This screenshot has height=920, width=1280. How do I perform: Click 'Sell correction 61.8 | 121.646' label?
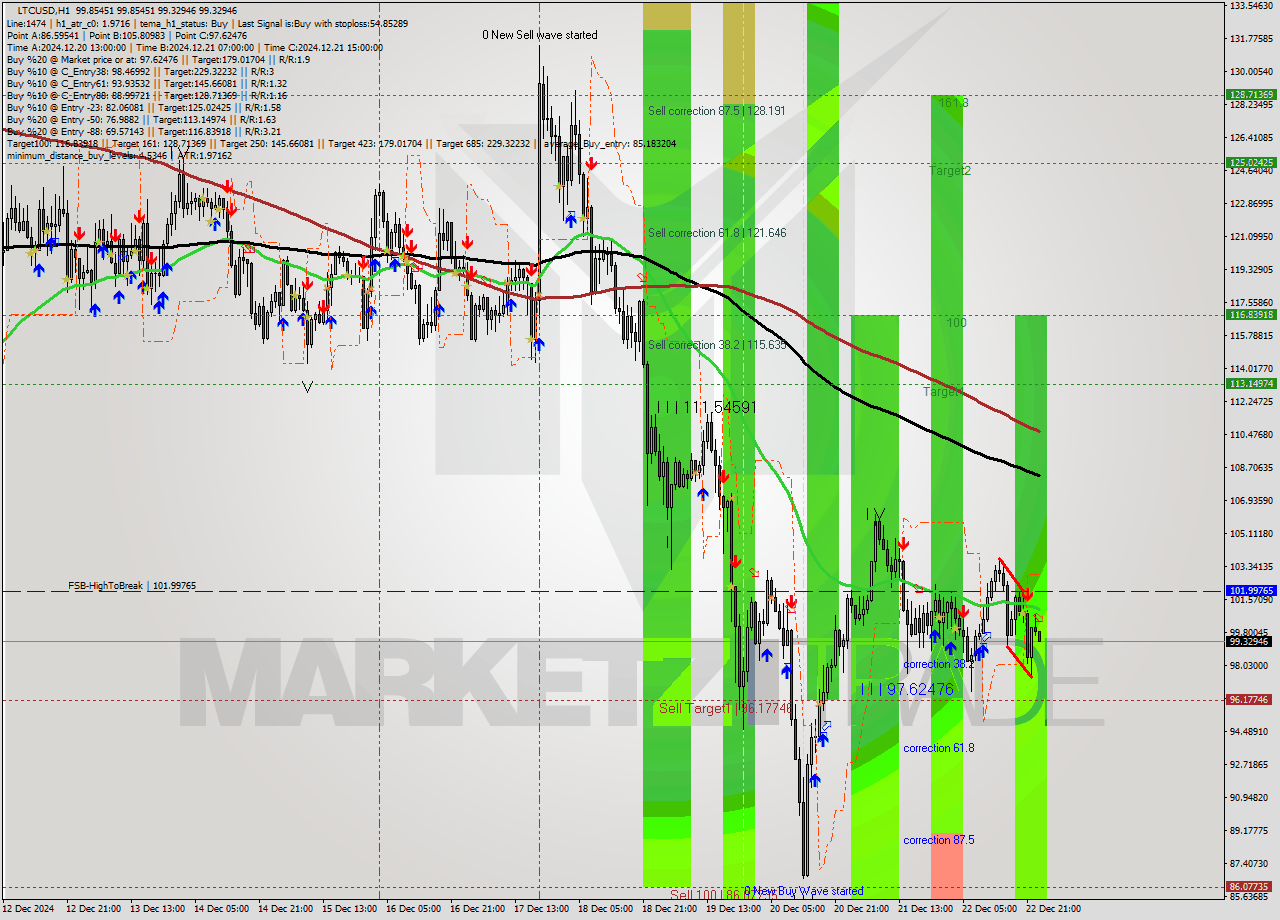click(717, 233)
